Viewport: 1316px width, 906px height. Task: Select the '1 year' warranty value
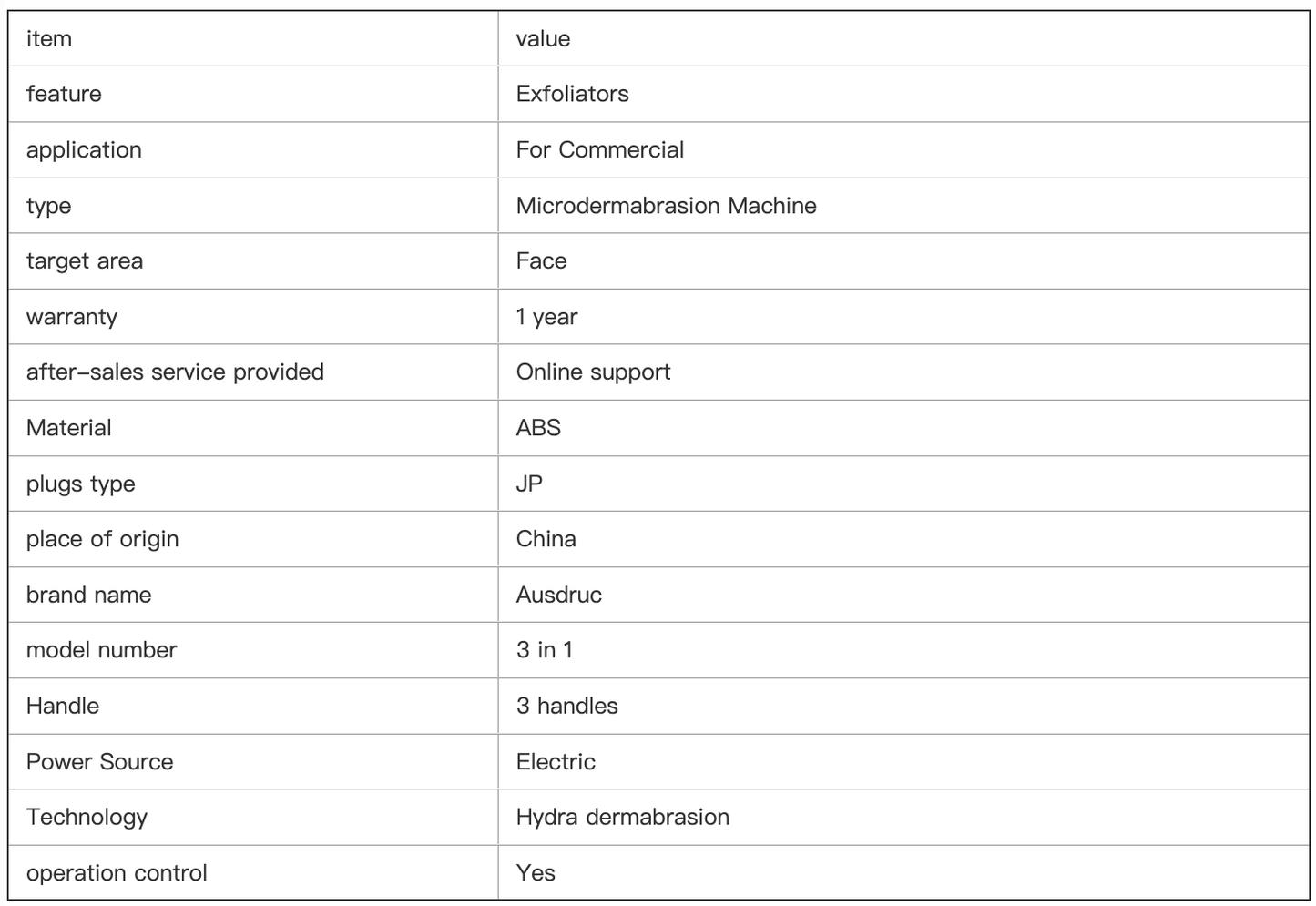(x=546, y=317)
